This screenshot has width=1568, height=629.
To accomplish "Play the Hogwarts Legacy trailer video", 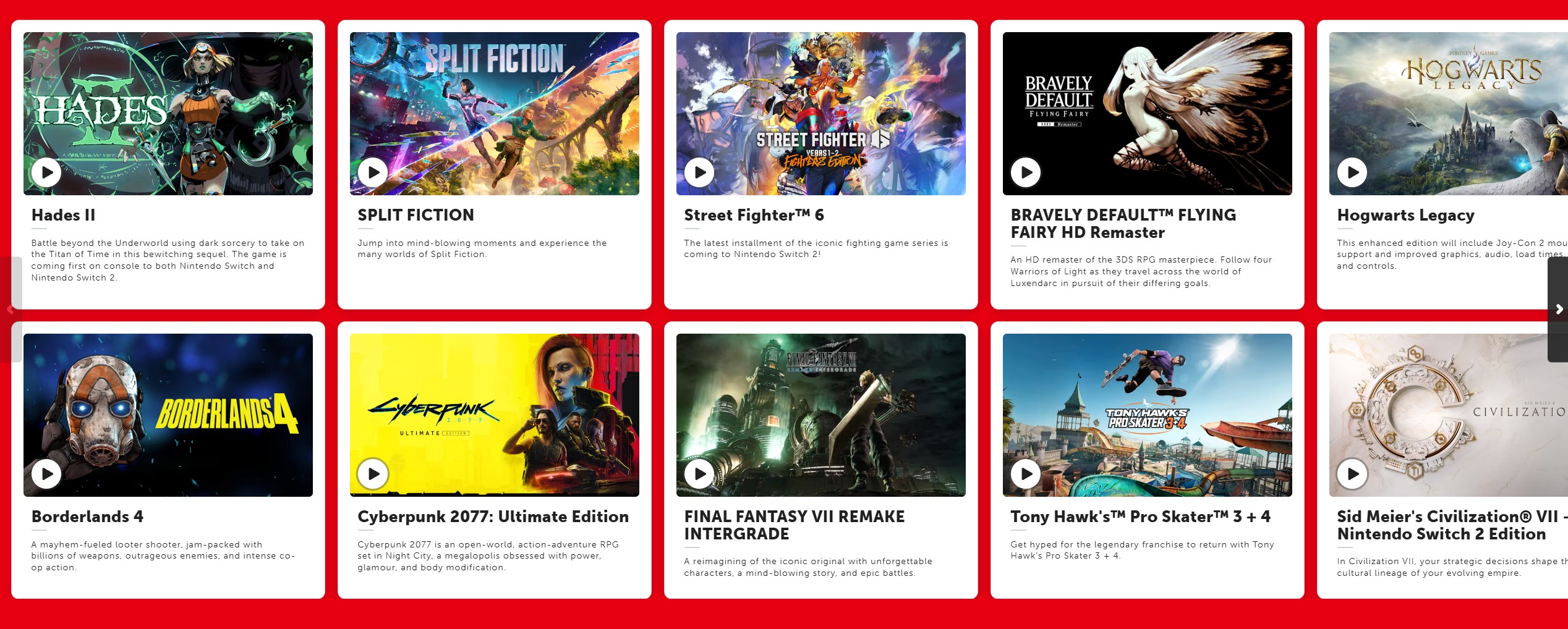I will pyautogui.click(x=1352, y=172).
